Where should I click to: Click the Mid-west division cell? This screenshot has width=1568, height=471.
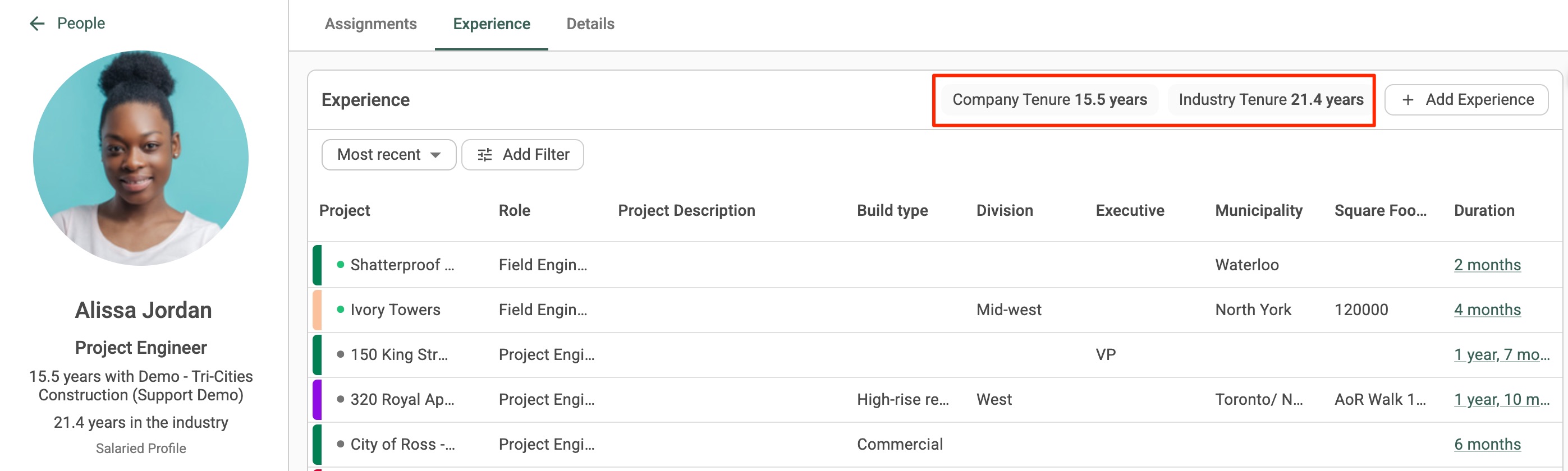(1008, 310)
